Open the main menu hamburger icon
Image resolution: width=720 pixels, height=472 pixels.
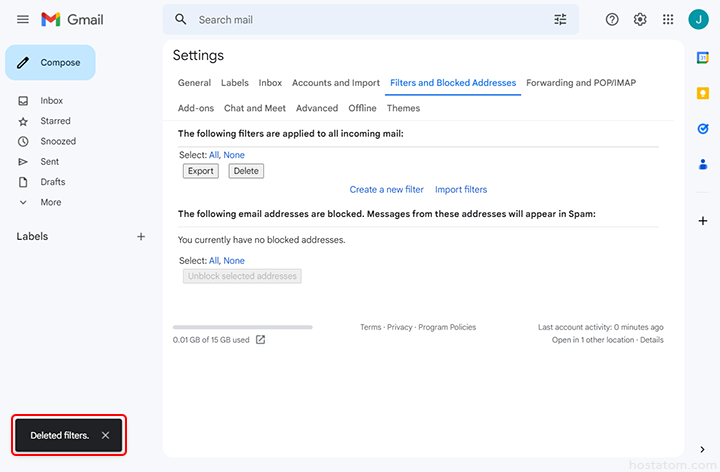23,20
